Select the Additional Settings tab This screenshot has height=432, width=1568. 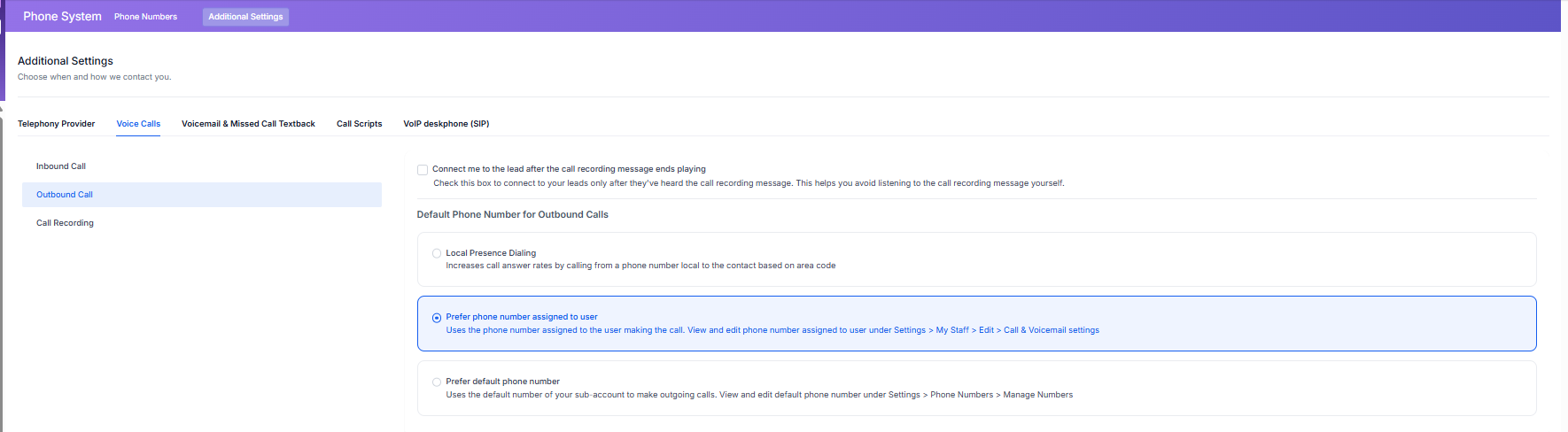245,17
